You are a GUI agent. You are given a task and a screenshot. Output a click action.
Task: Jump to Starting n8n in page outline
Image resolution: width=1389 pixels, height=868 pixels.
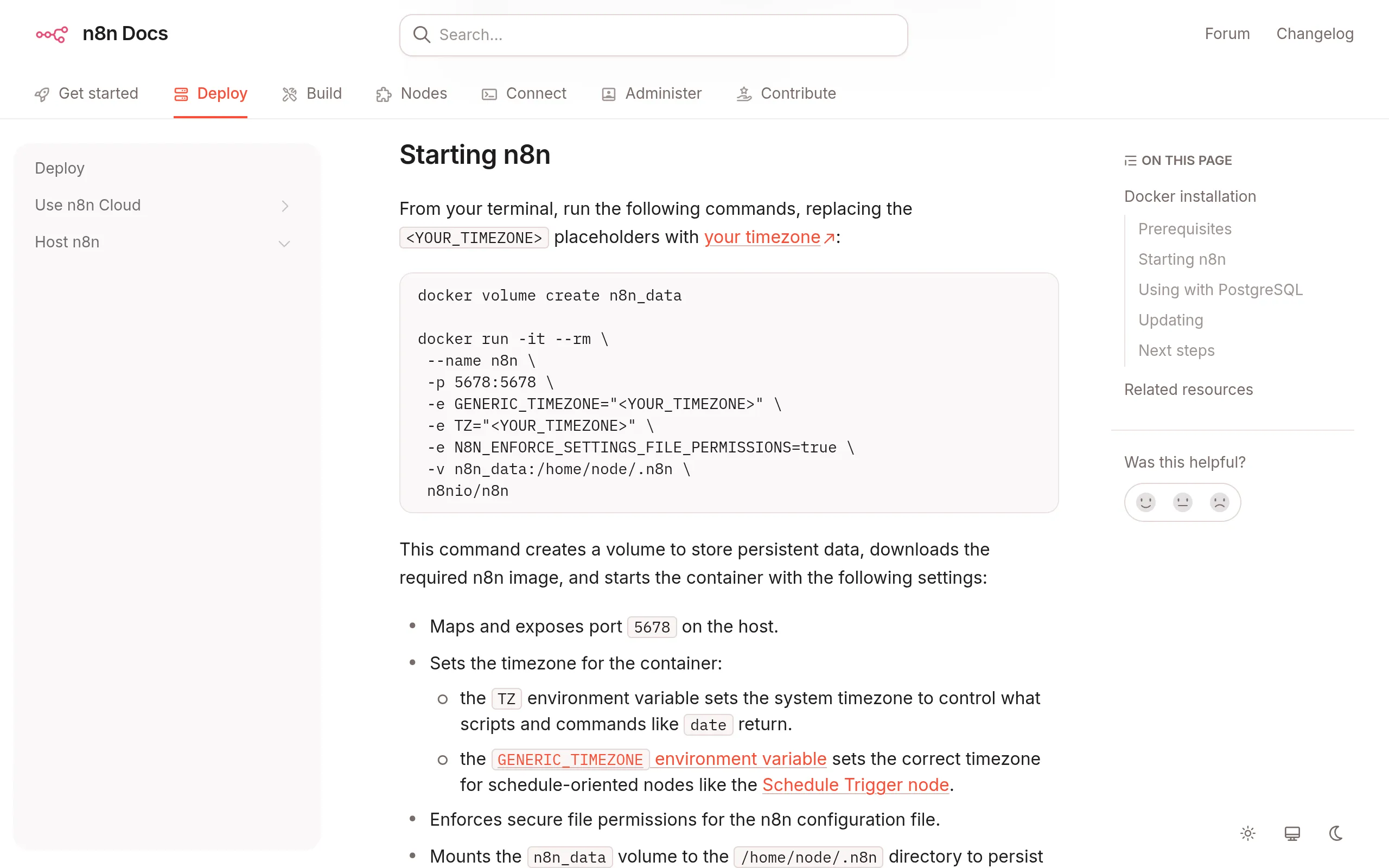1182,259
